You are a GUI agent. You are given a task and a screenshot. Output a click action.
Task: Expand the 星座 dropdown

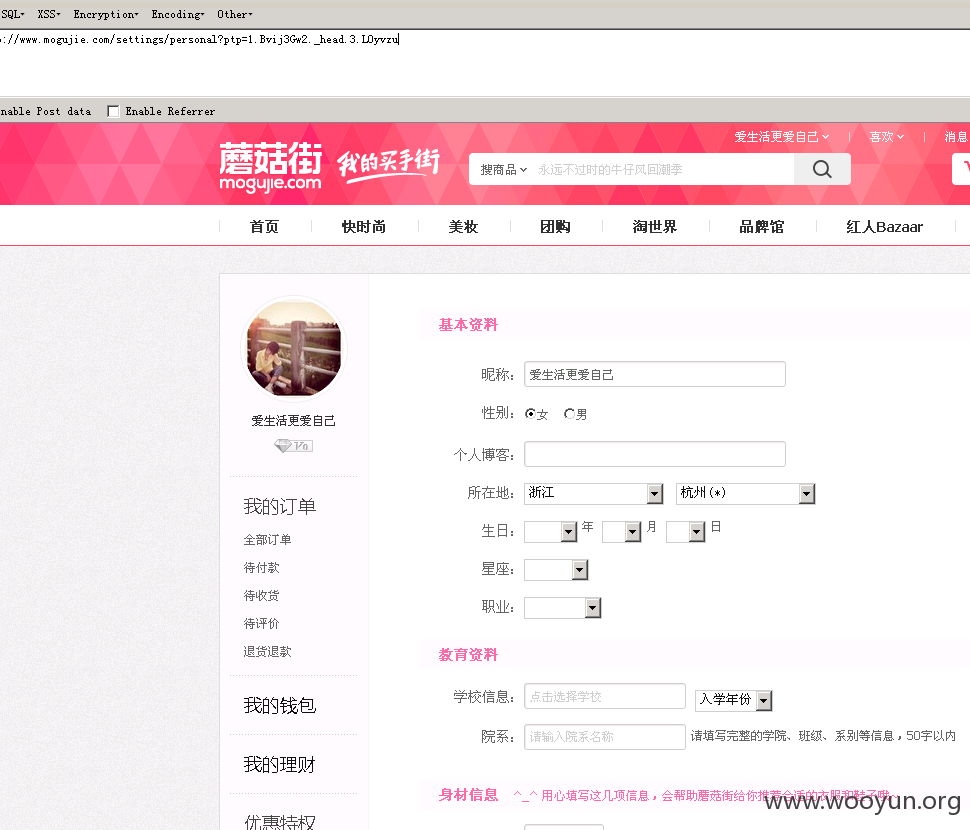pyautogui.click(x=556, y=570)
